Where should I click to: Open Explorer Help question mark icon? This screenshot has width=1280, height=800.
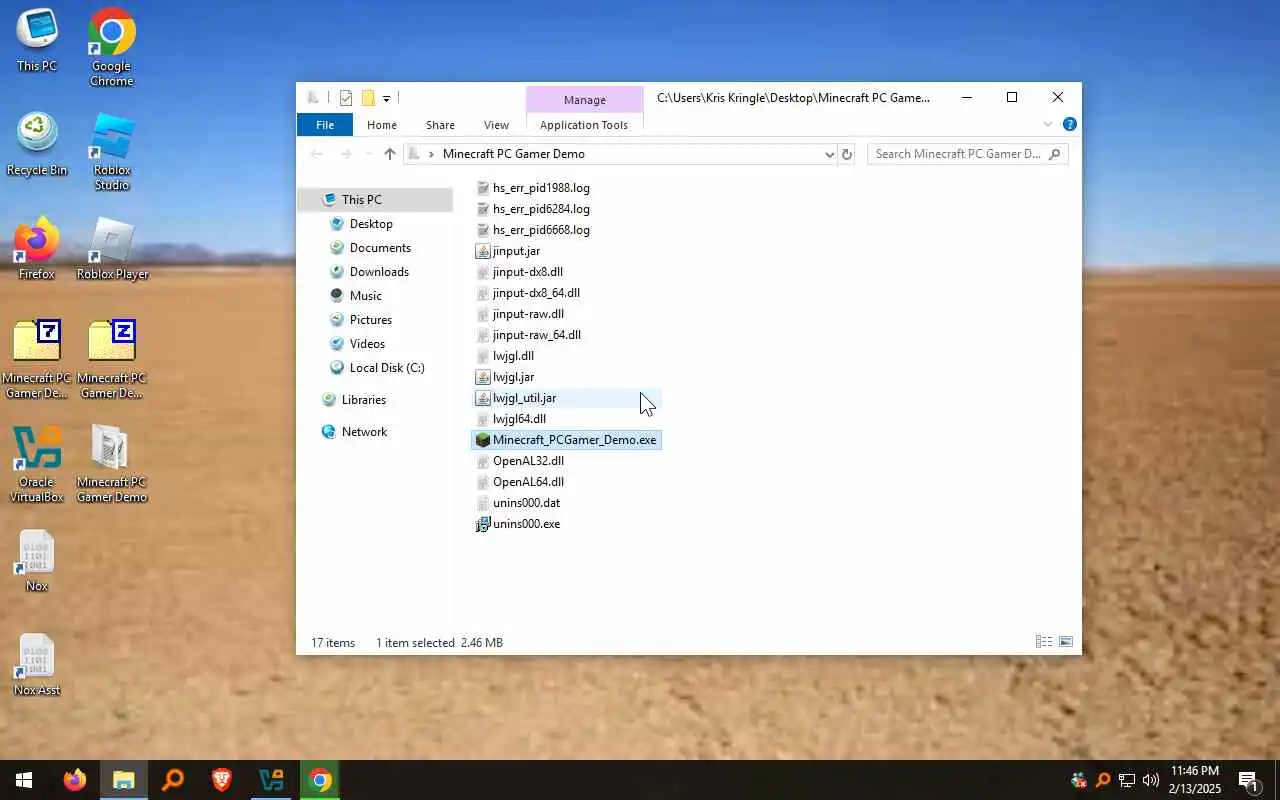[1069, 125]
